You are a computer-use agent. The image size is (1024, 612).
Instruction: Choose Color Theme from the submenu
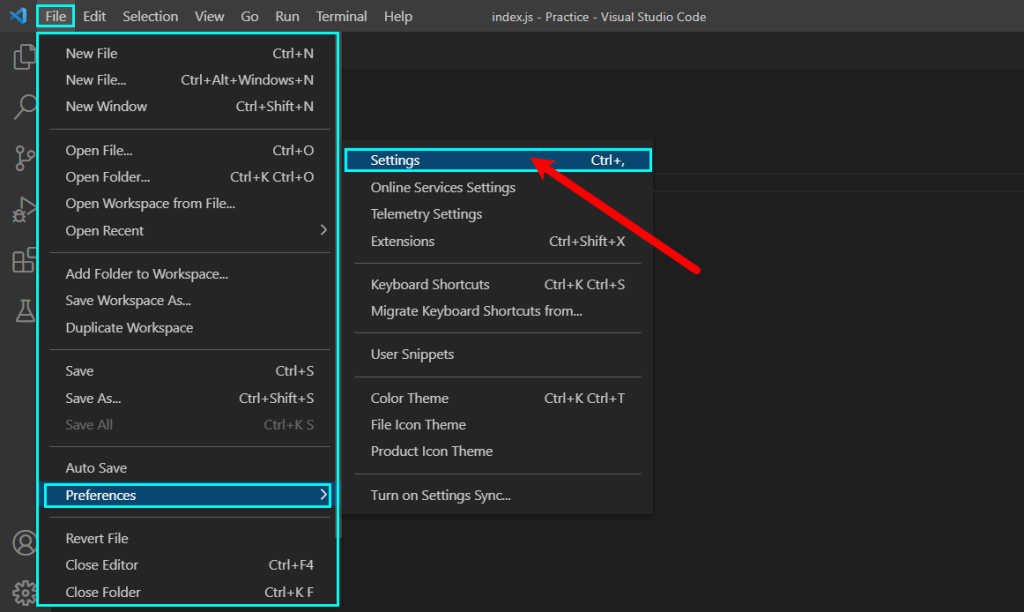[x=411, y=397]
